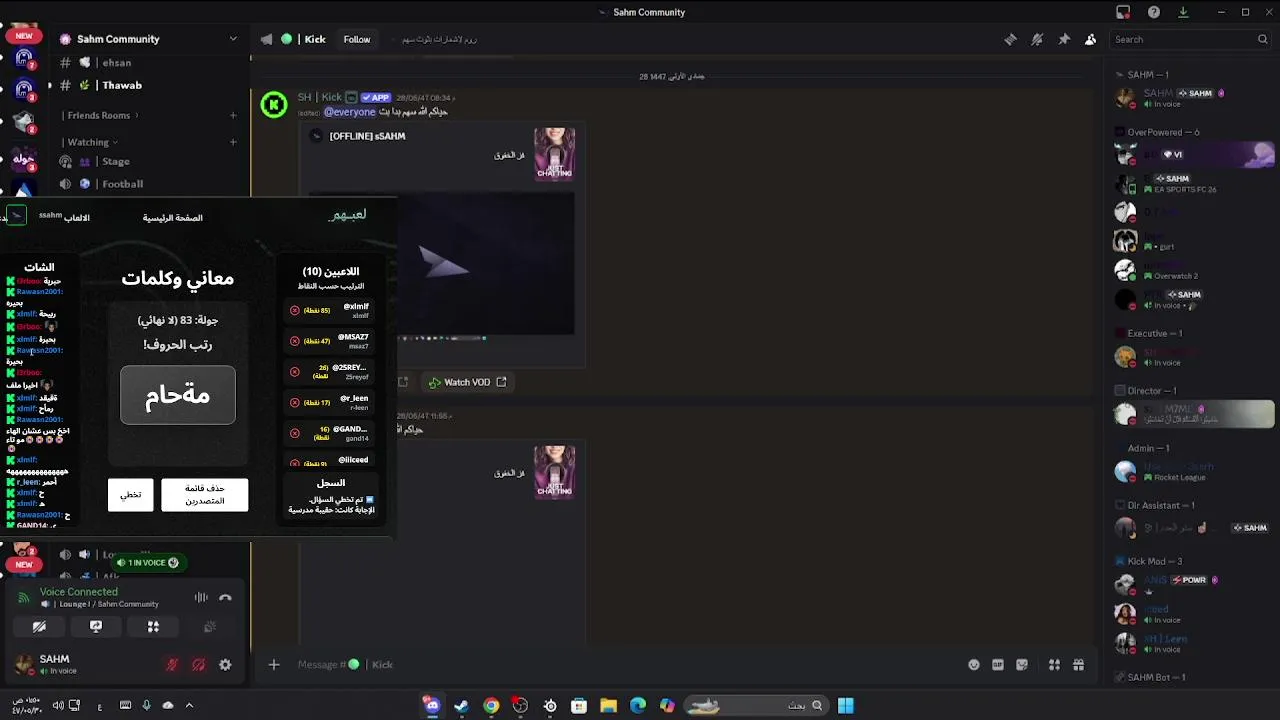The image size is (1280, 720).
Task: Click the 1 IN VOICE indicator
Action: pyautogui.click(x=147, y=563)
